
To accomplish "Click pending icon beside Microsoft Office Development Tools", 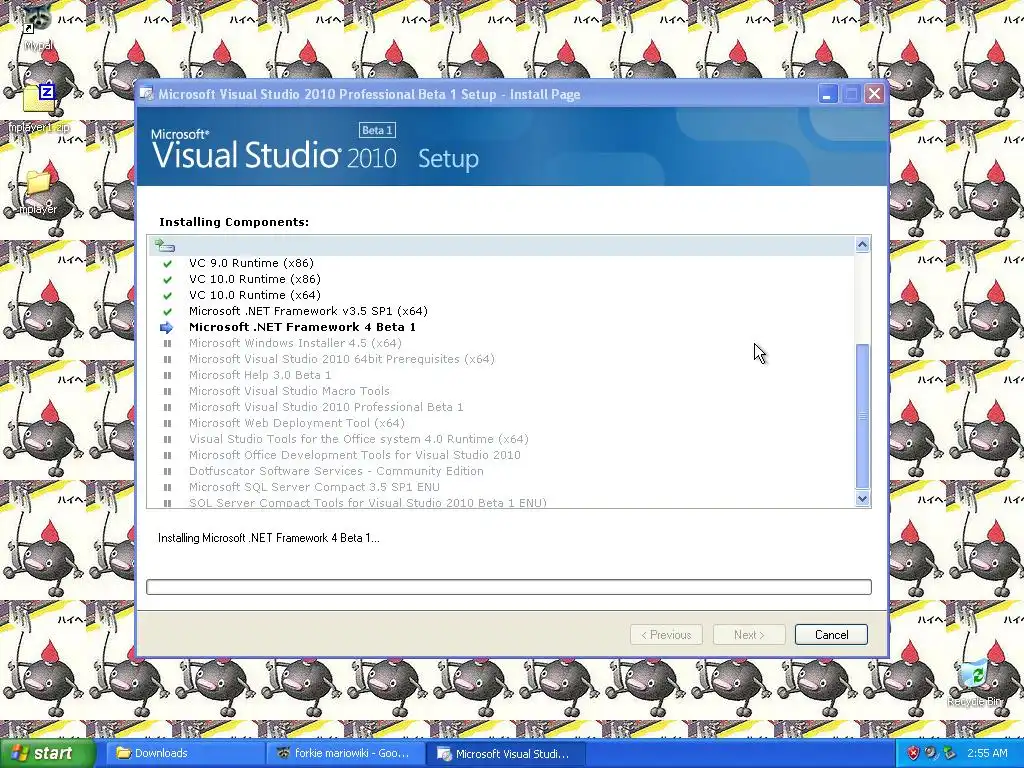I will (167, 455).
